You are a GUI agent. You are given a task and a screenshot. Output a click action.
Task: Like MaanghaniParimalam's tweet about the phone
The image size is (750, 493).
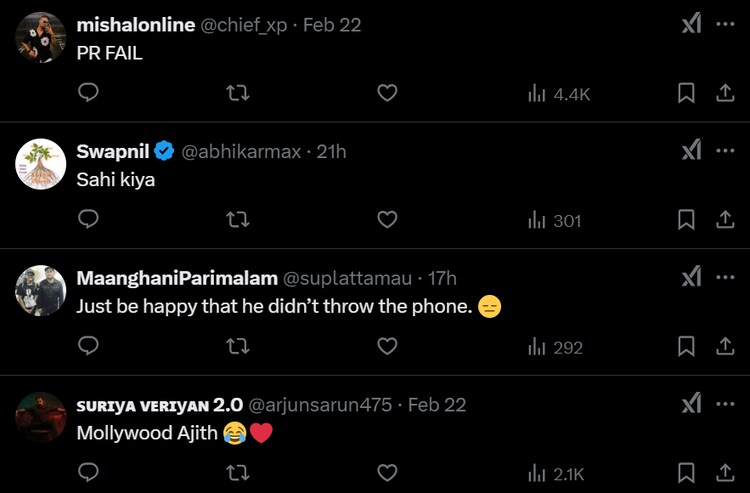point(387,346)
